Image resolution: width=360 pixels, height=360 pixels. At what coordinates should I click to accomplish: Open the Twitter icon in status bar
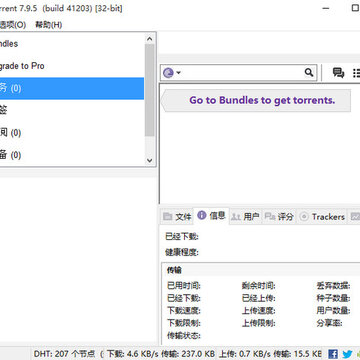point(347,354)
